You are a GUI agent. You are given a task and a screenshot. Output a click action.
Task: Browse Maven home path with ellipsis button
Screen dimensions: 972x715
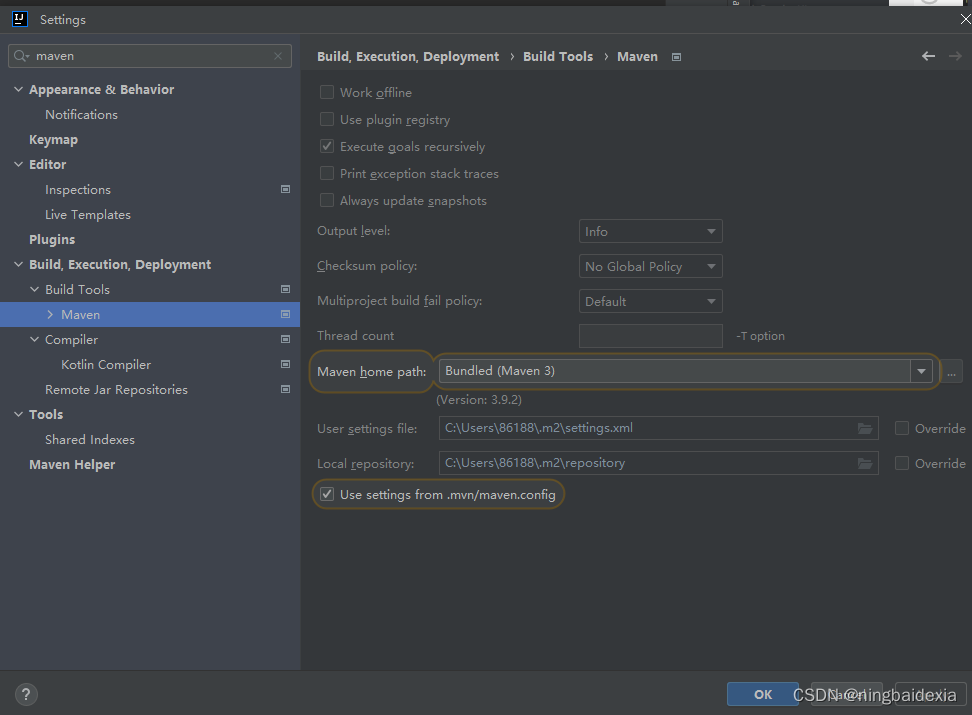pos(952,371)
